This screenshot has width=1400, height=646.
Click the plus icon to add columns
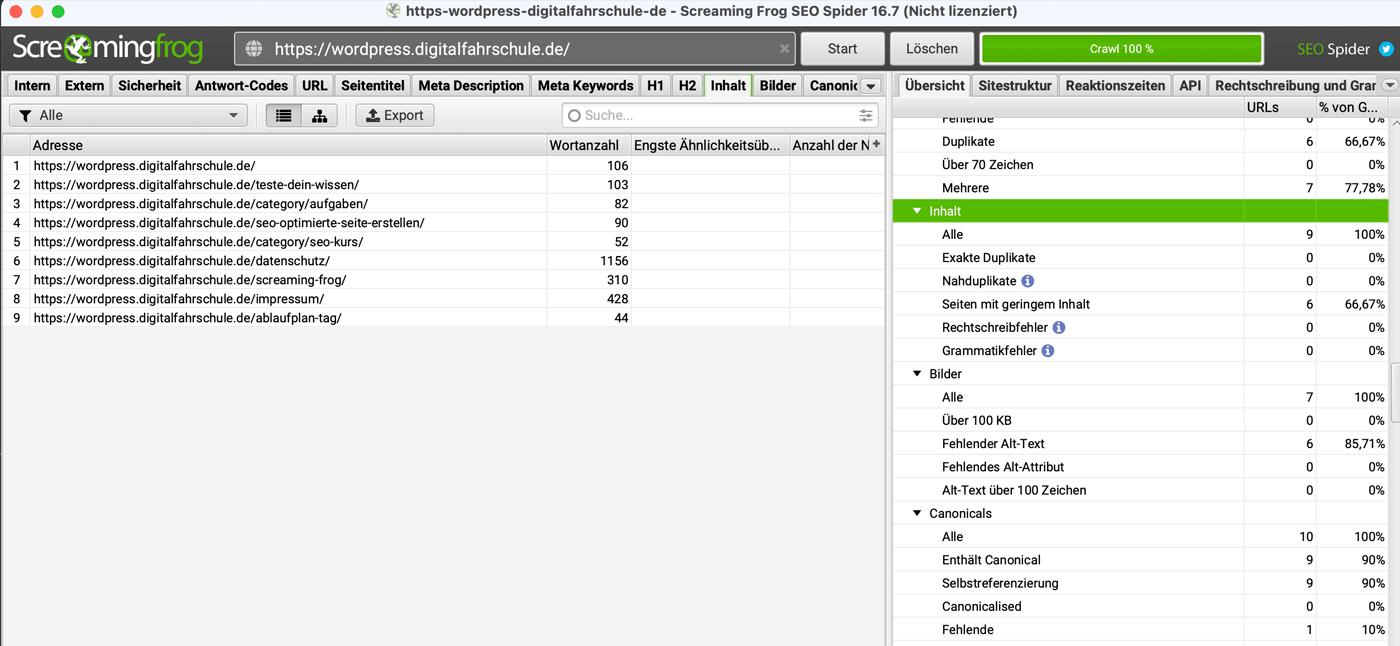(877, 145)
